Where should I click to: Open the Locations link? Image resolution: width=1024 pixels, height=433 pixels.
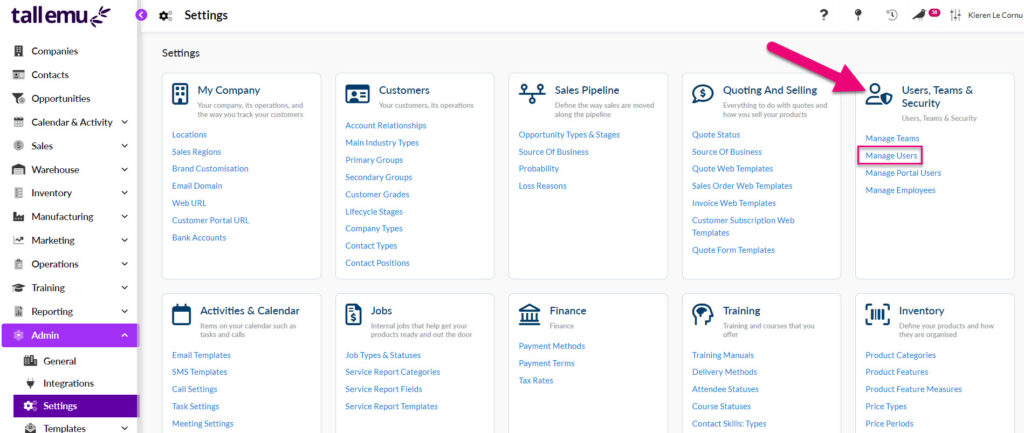(189, 135)
